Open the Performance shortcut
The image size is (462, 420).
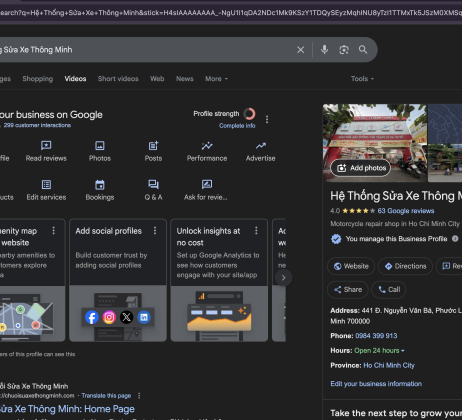(207, 151)
